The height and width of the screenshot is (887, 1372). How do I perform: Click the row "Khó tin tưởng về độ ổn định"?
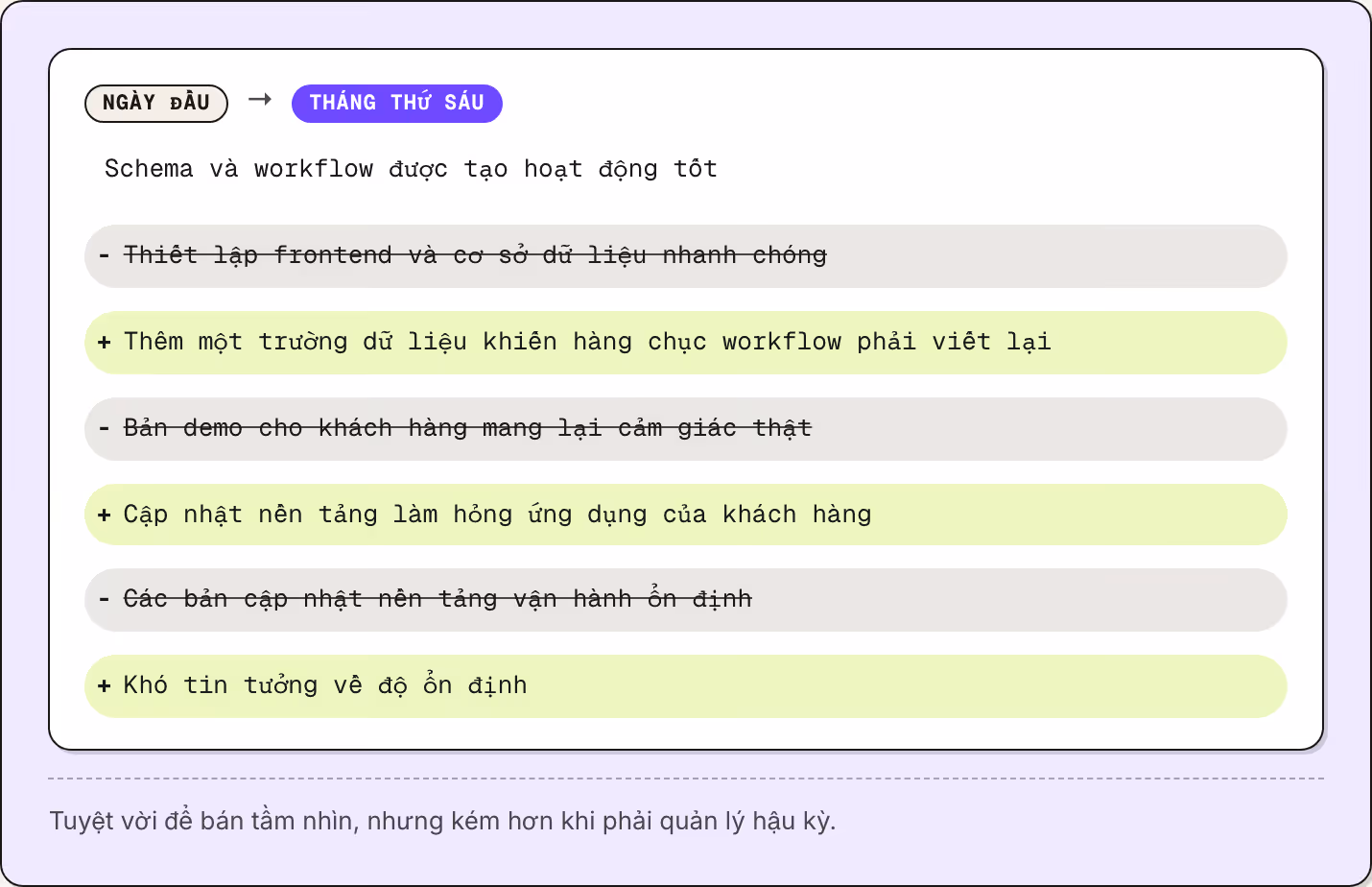pyautogui.click(x=686, y=686)
